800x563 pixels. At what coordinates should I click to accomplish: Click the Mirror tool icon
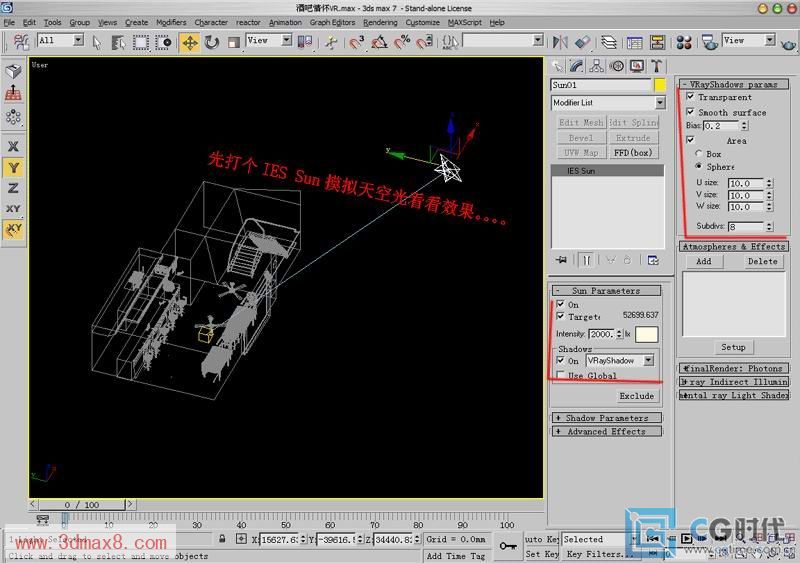560,42
